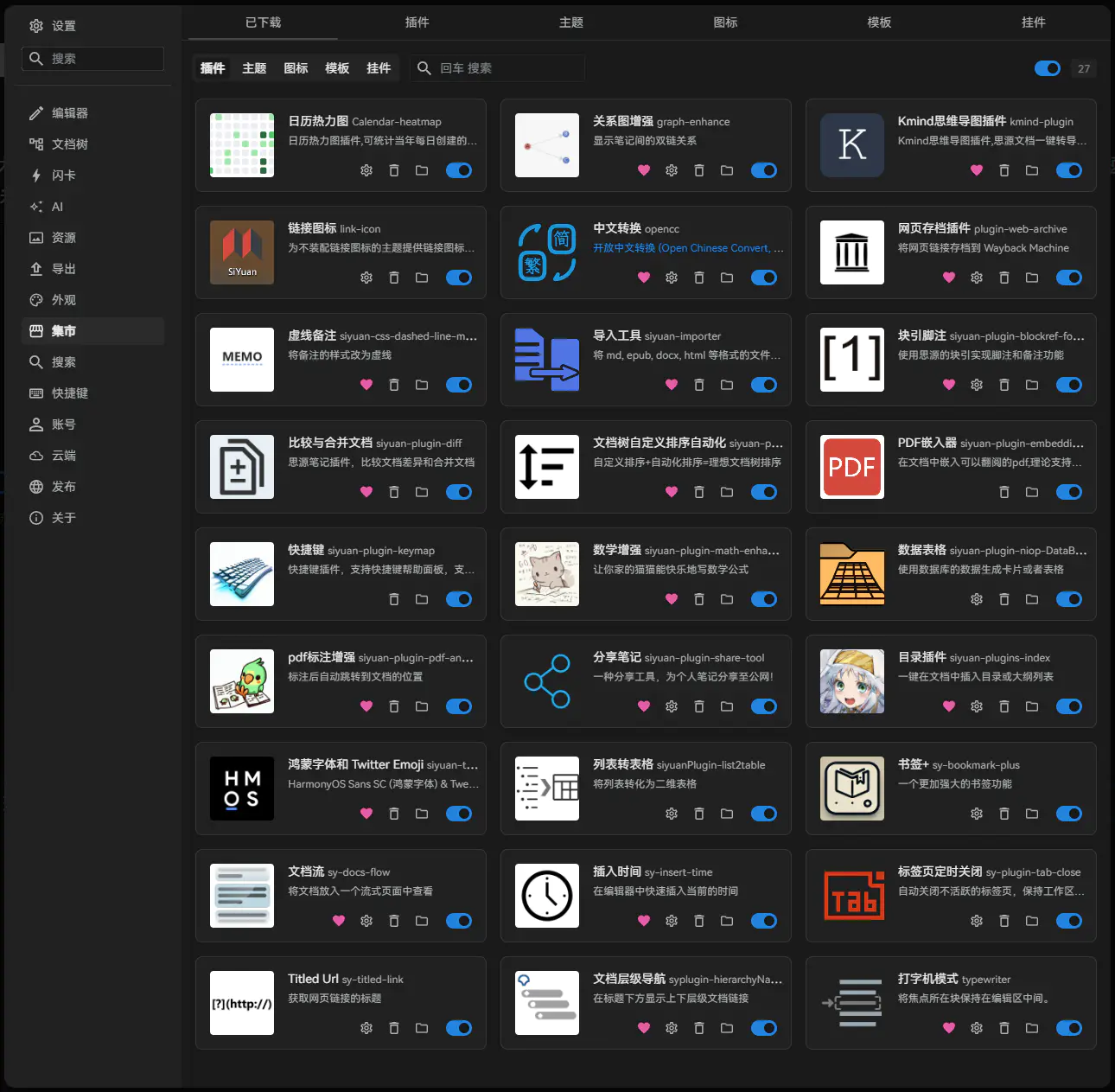This screenshot has width=1115, height=1092.
Task: Open the Titled Url plugin folder icon
Action: point(422,1028)
